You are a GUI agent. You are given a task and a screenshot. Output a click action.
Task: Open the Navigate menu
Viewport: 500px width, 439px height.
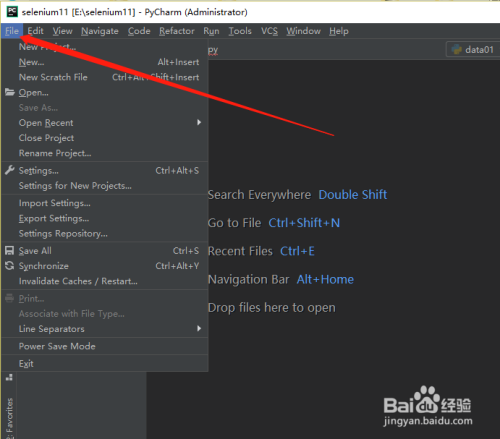[x=100, y=31]
